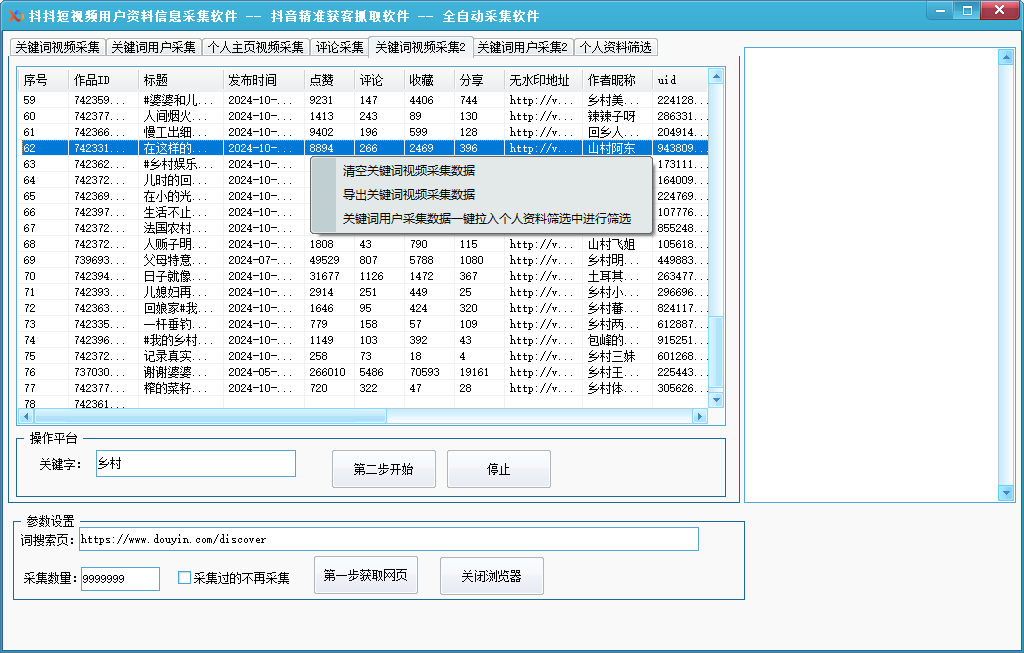Sort by 点赞 column header
The height and width of the screenshot is (653, 1024).
329,80
